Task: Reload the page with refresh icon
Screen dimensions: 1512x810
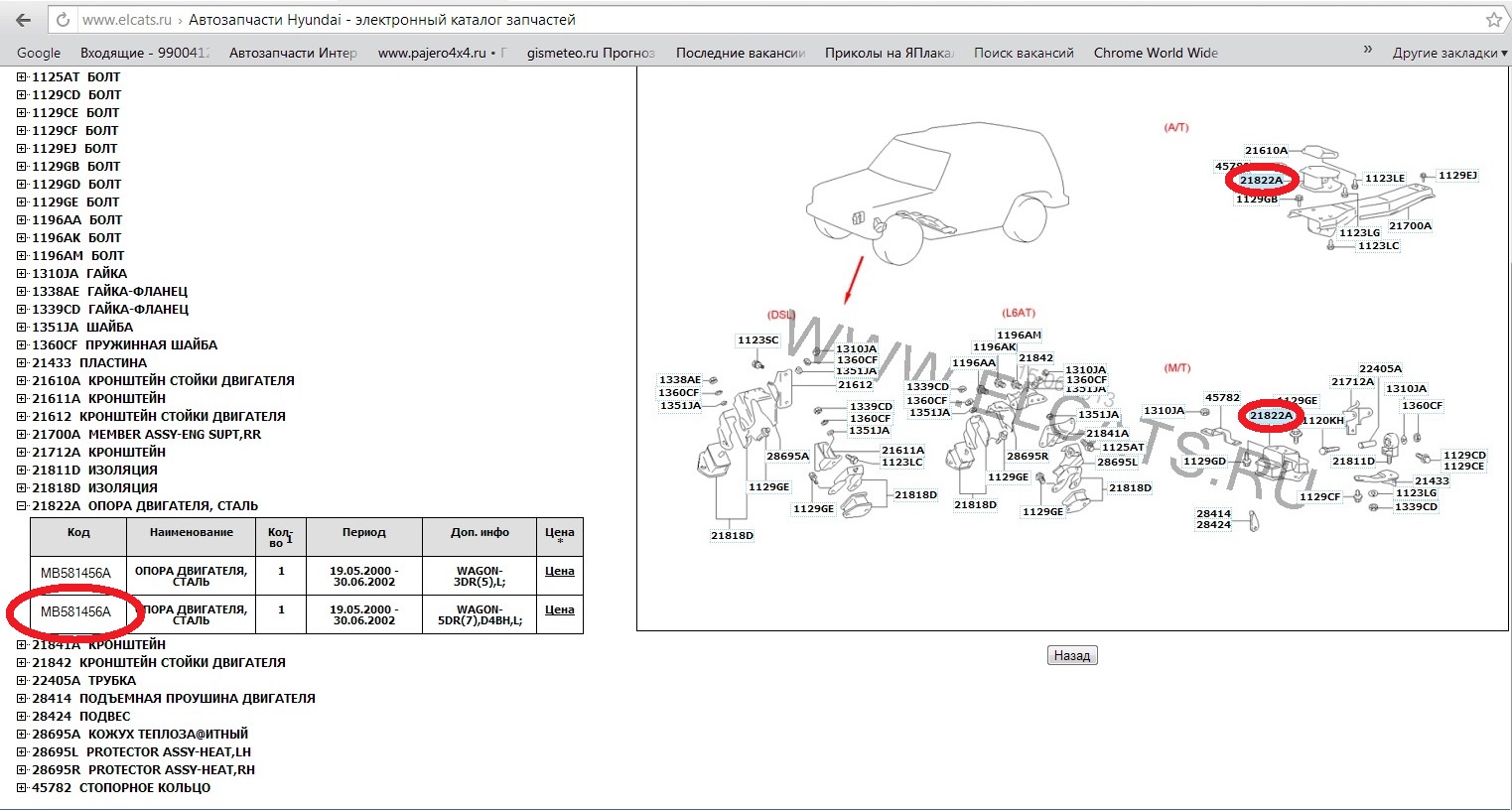Action: coord(63,20)
